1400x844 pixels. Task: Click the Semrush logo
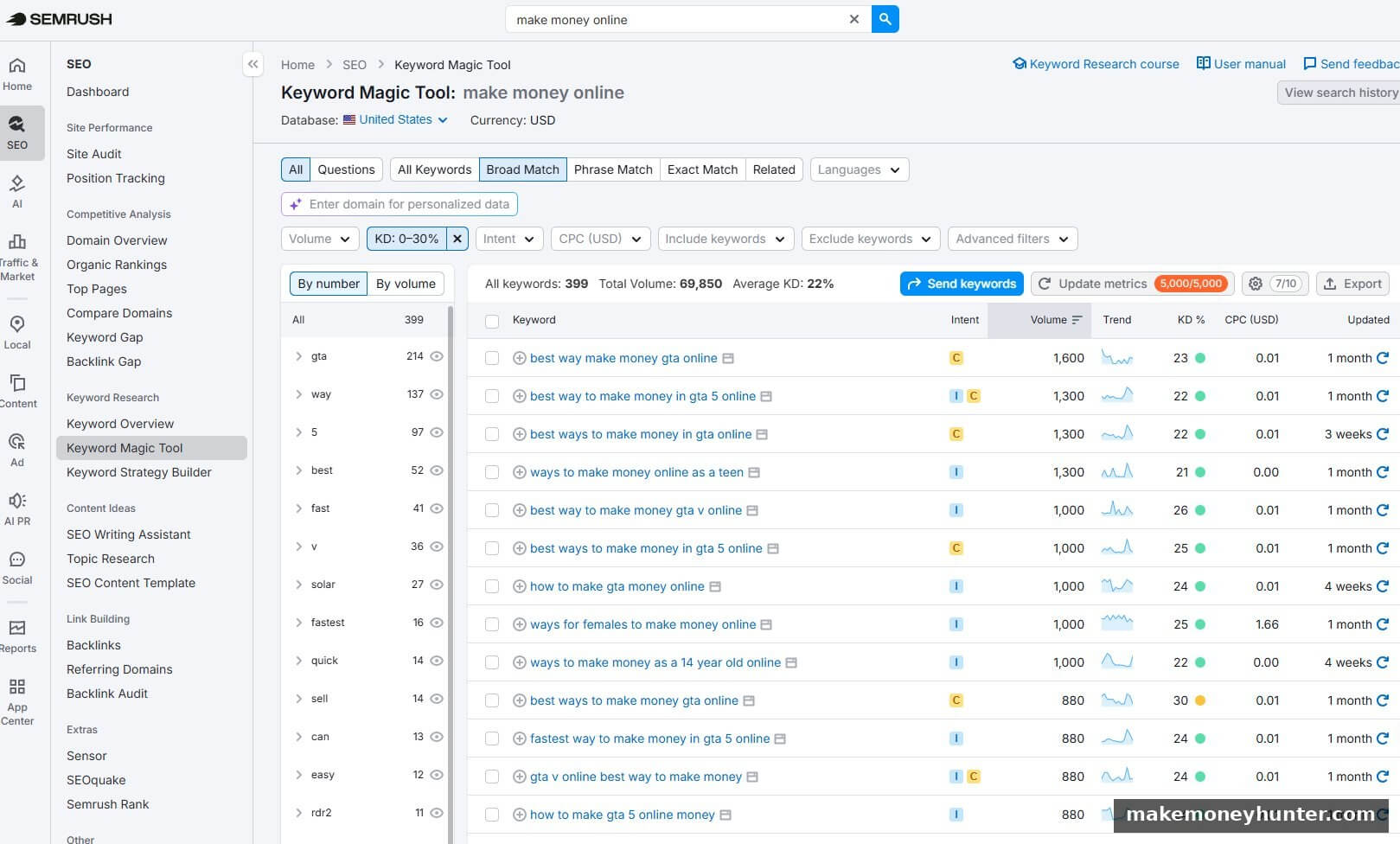(x=59, y=19)
